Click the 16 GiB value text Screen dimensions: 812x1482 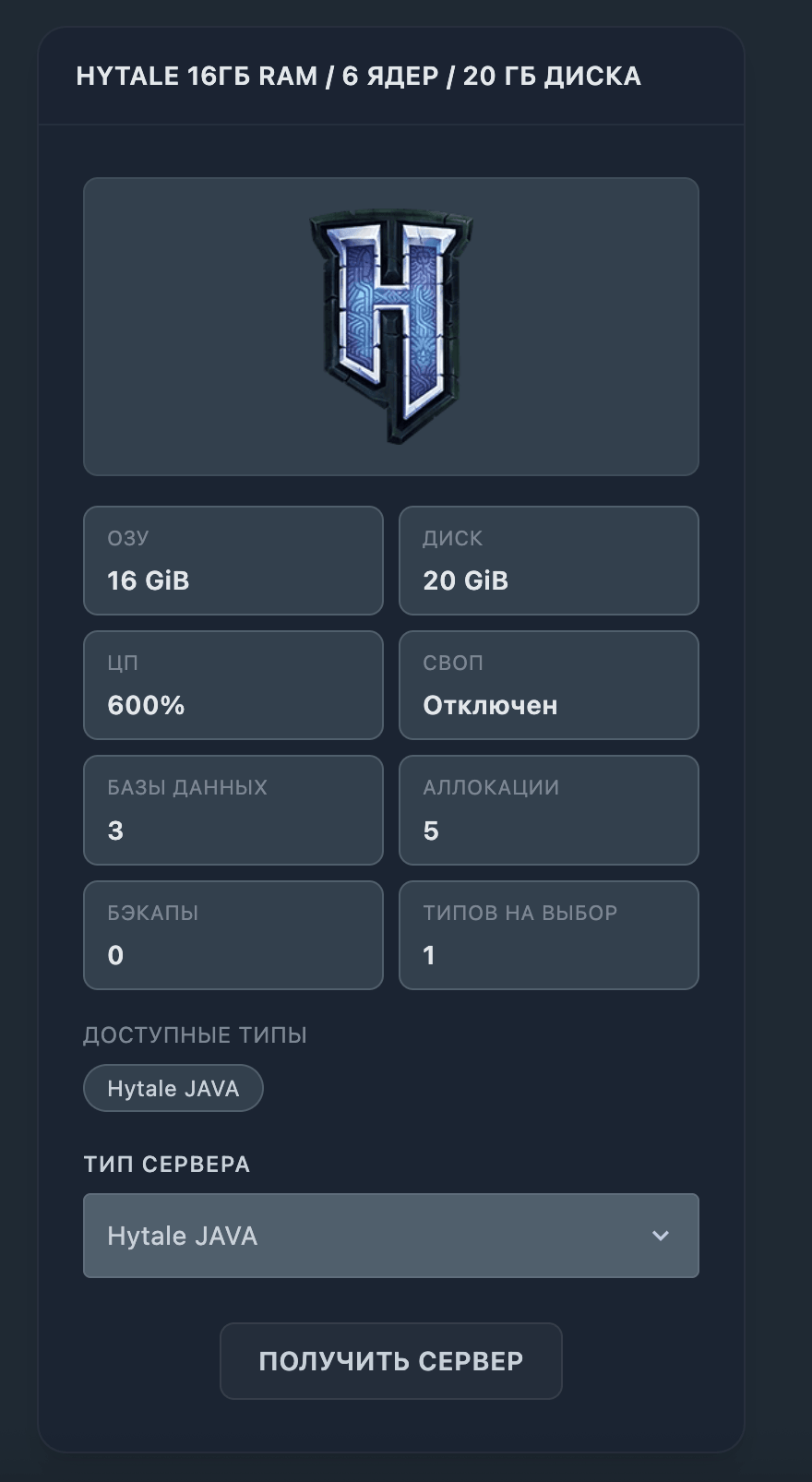(x=149, y=580)
